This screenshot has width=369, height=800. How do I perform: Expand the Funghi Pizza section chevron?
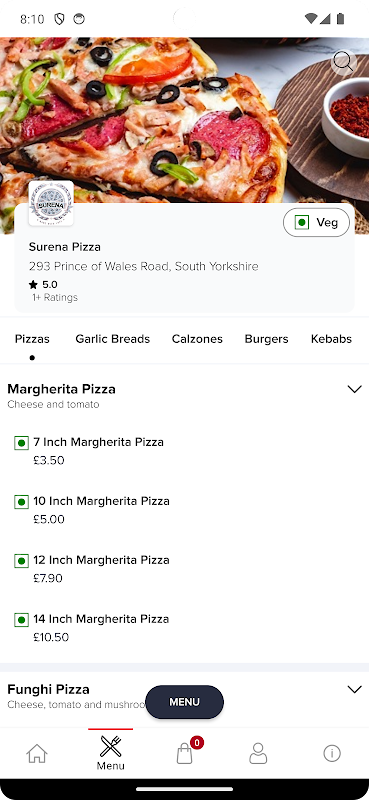(354, 689)
